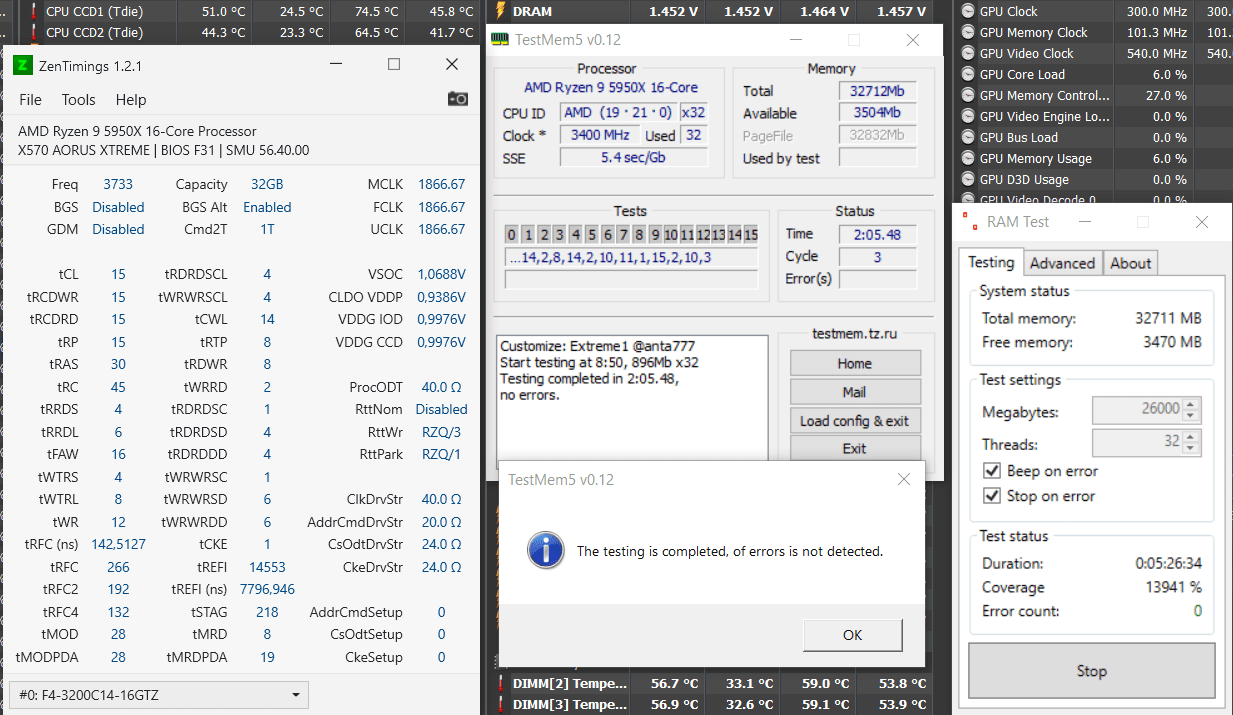Image resolution: width=1233 pixels, height=715 pixels.
Task: Click Load config & exit button
Action: point(854,421)
